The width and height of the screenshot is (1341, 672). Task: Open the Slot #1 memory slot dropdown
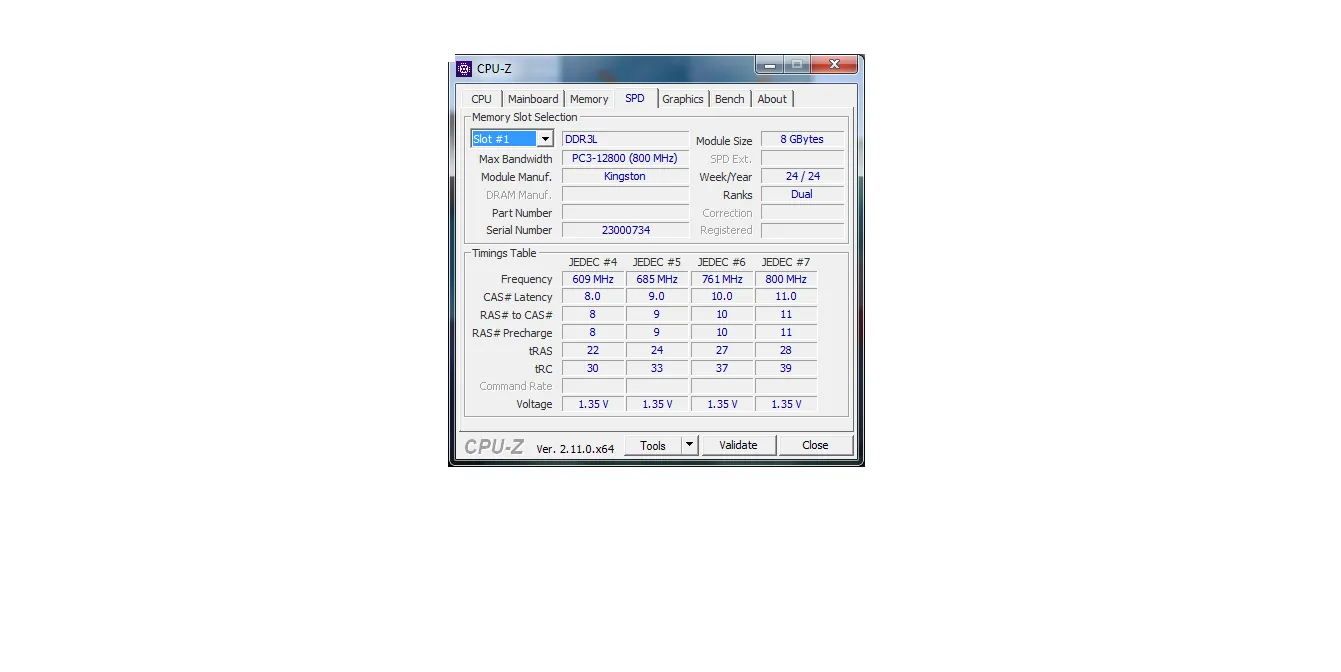click(545, 139)
